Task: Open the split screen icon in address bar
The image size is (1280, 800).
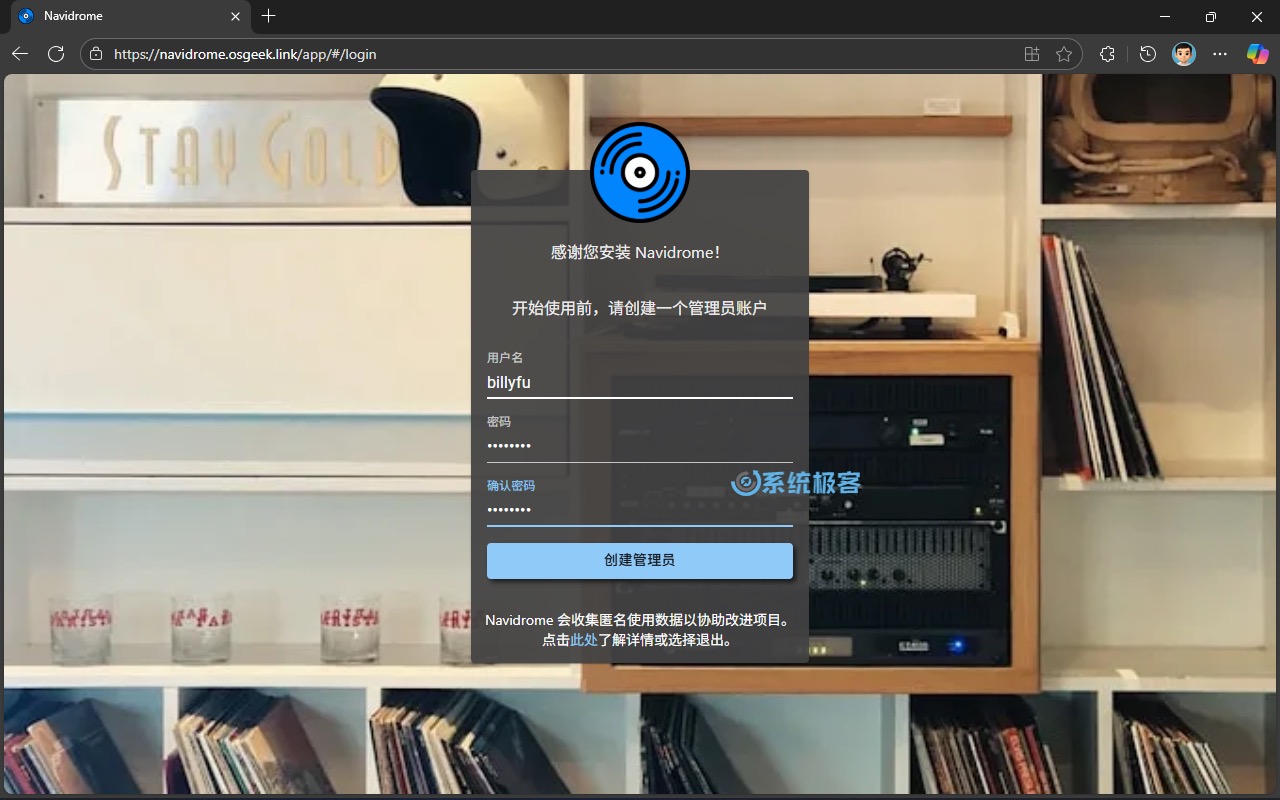Action: click(x=1031, y=54)
